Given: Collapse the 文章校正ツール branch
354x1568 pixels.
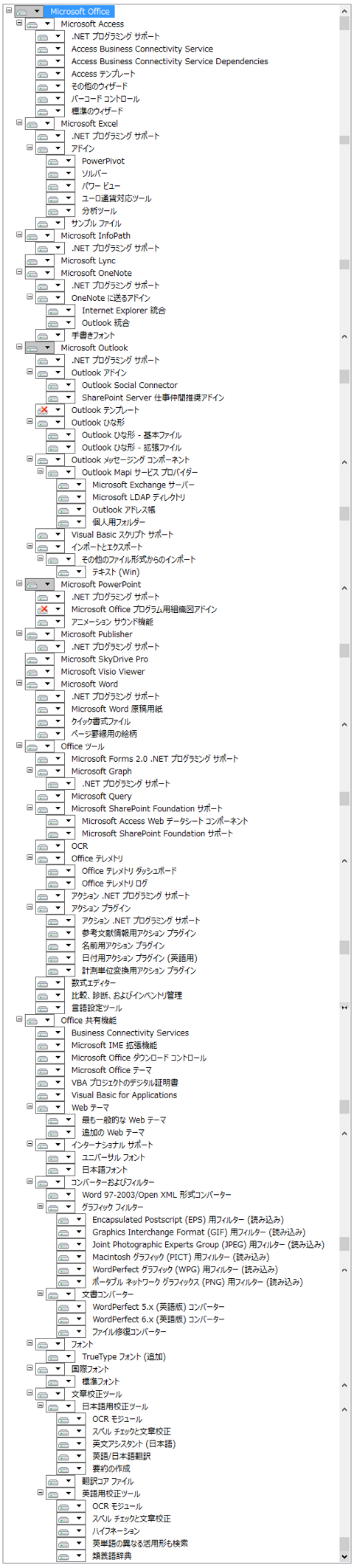Looking at the screenshot, I should pos(29,1394).
